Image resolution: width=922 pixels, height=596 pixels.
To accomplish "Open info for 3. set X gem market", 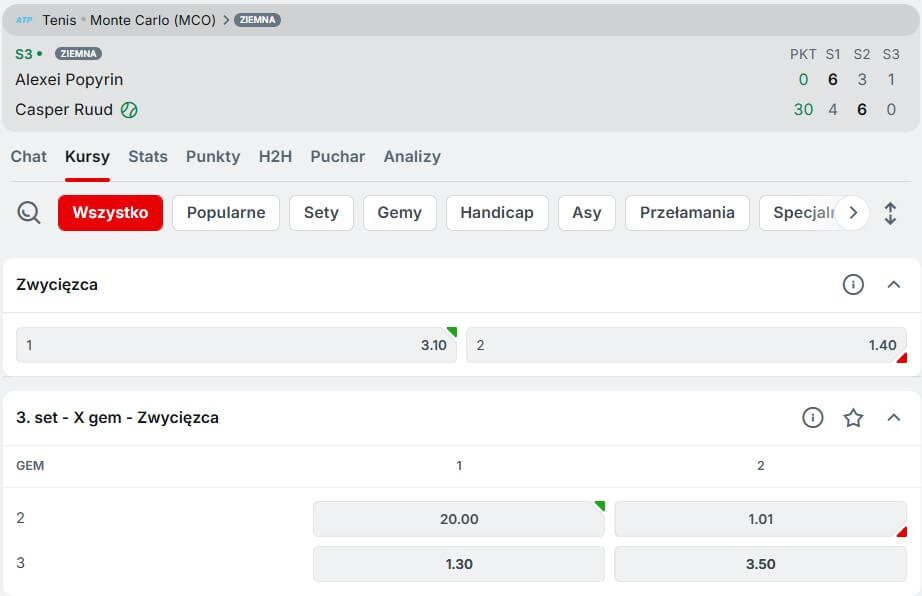I will (x=812, y=418).
